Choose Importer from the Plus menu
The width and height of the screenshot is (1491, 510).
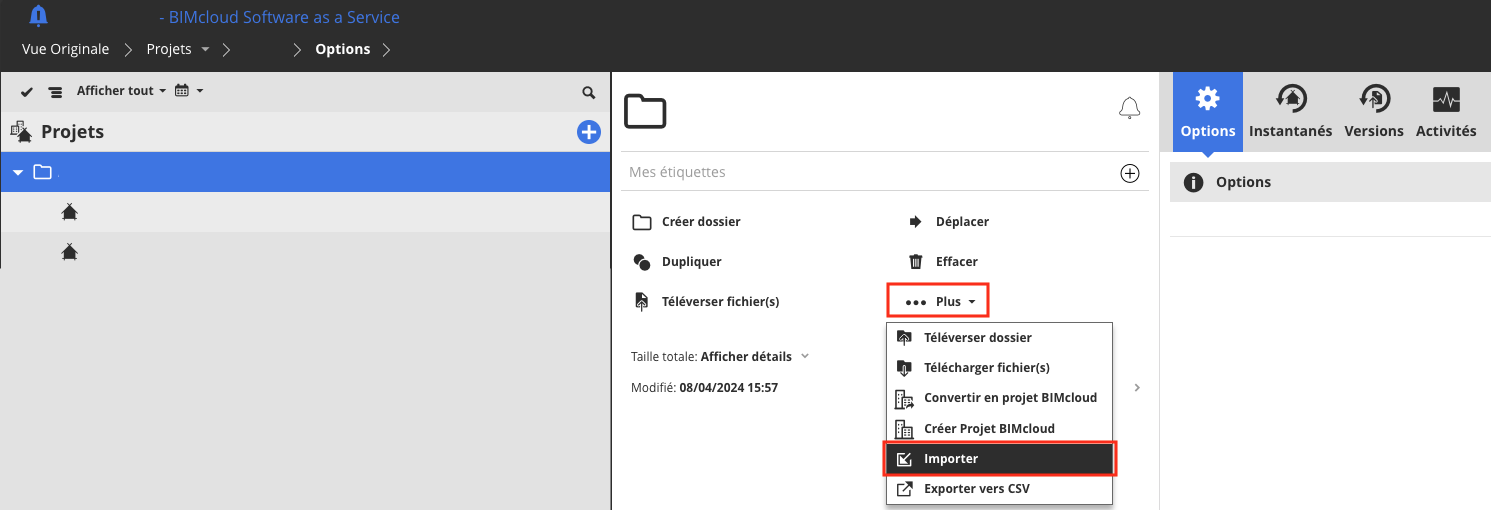coord(999,459)
